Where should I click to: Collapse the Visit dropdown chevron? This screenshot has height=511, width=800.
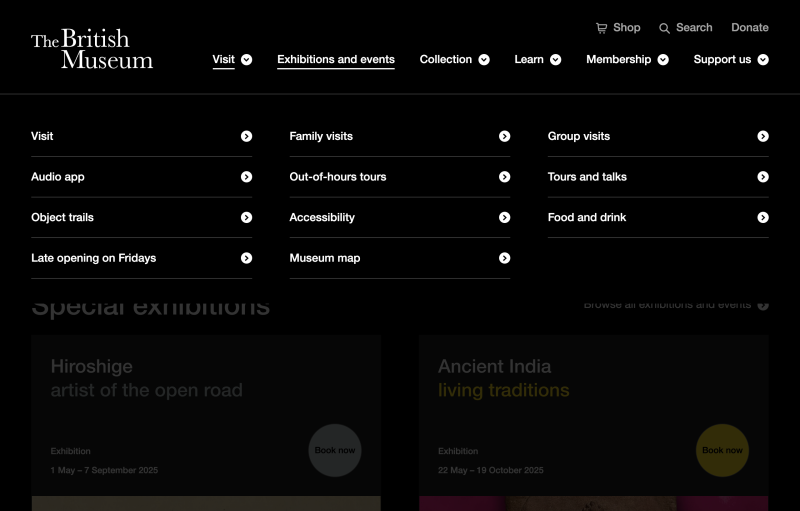coord(246,60)
